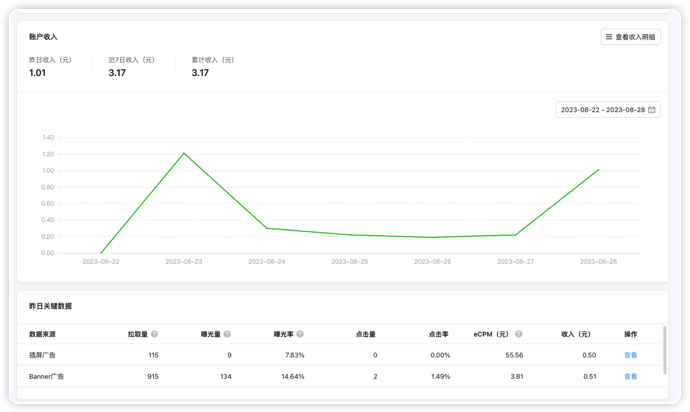This screenshot has height=412, width=690.
Task: View details for Banner广告 row
Action: (631, 376)
